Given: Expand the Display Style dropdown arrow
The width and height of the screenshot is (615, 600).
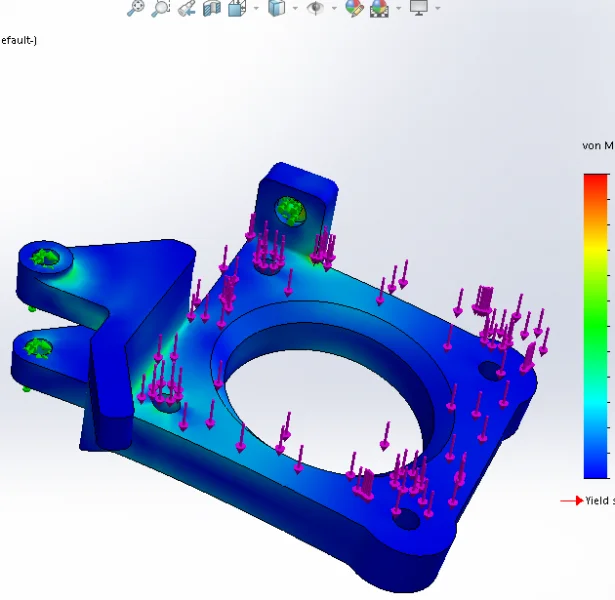Looking at the screenshot, I should click(x=294, y=8).
